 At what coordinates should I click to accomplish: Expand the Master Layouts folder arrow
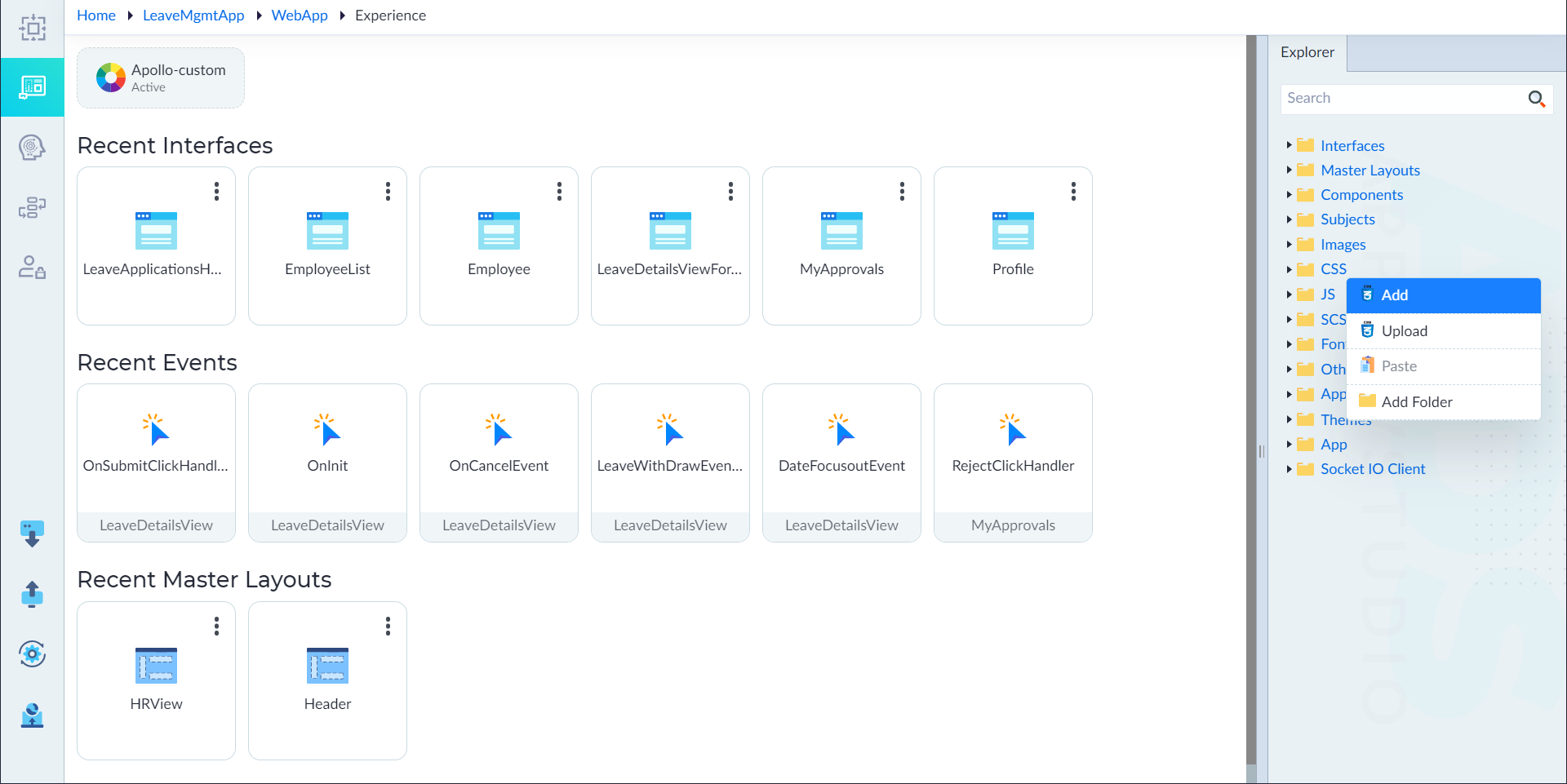click(x=1289, y=170)
